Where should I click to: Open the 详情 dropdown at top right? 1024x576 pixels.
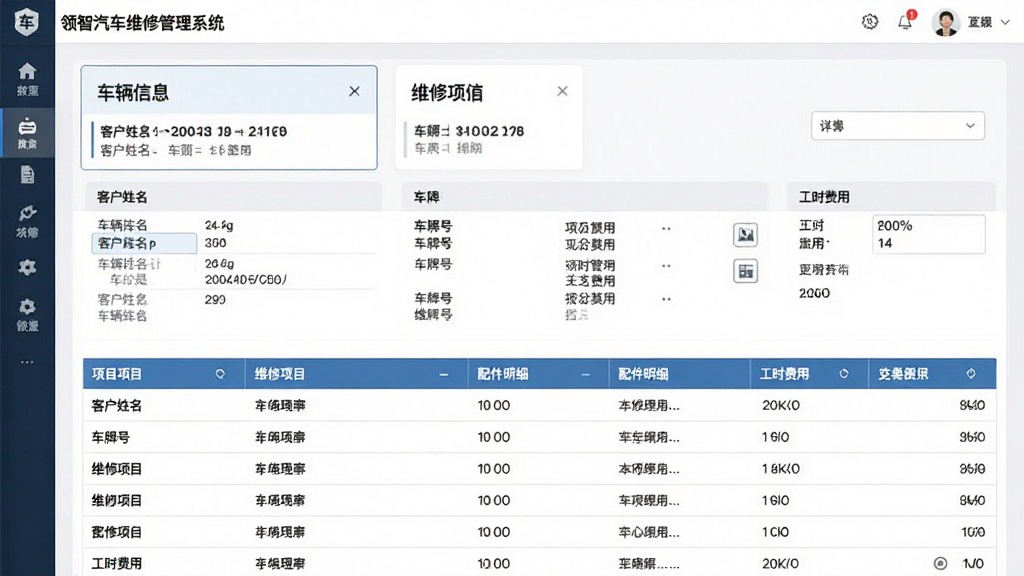pyautogui.click(x=897, y=126)
